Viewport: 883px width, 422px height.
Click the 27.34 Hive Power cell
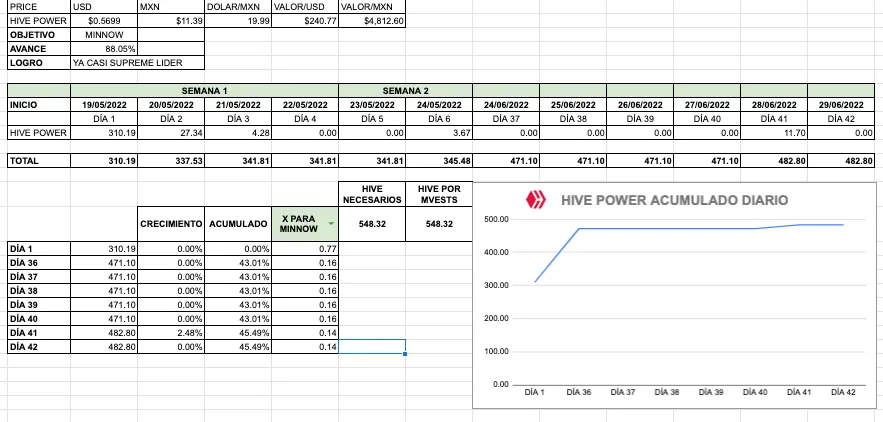coord(171,133)
